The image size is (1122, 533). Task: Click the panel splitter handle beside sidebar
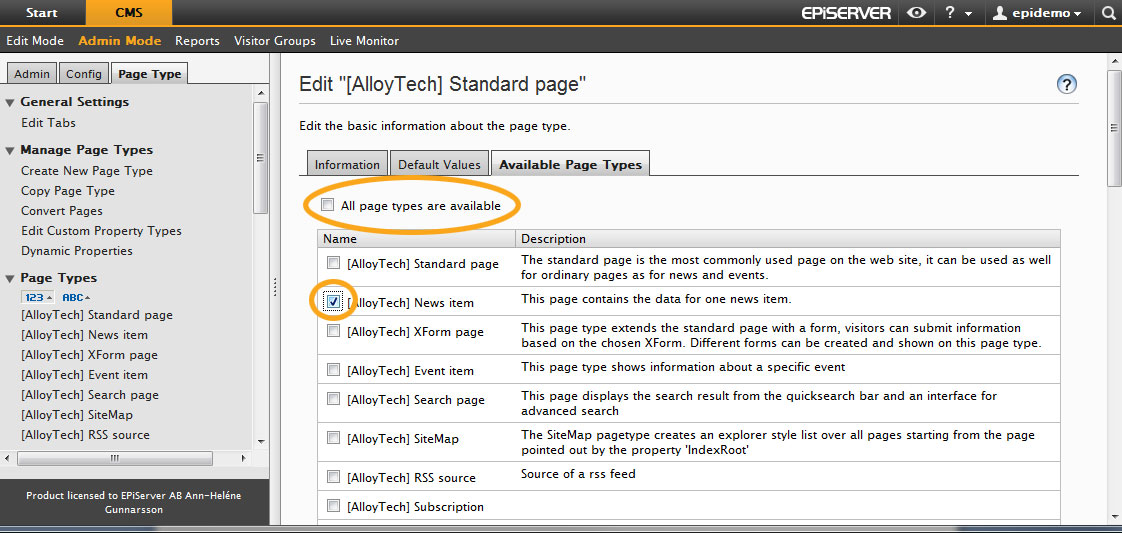point(276,287)
